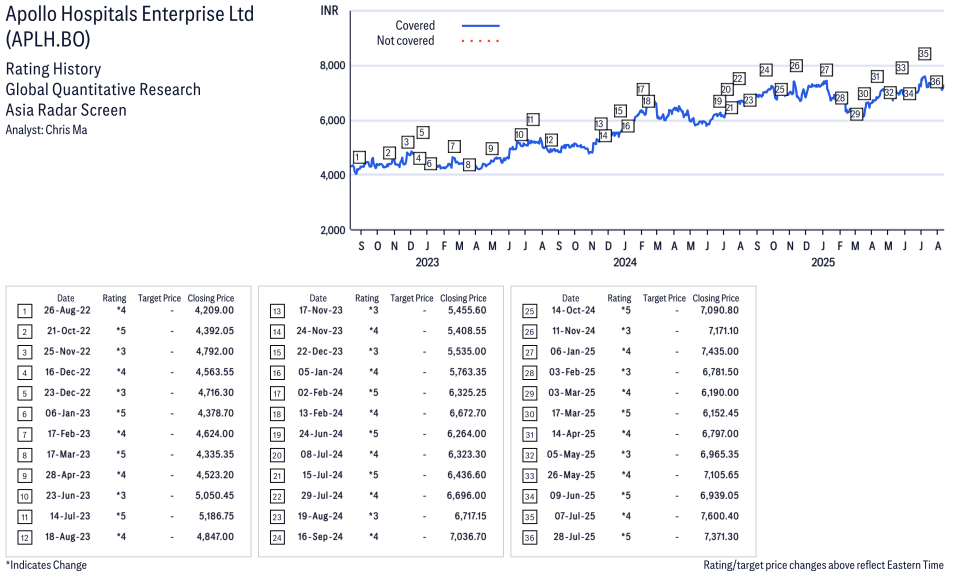The image size is (955, 571).
Task: Click chart marker 24 on the graph
Action: (766, 70)
